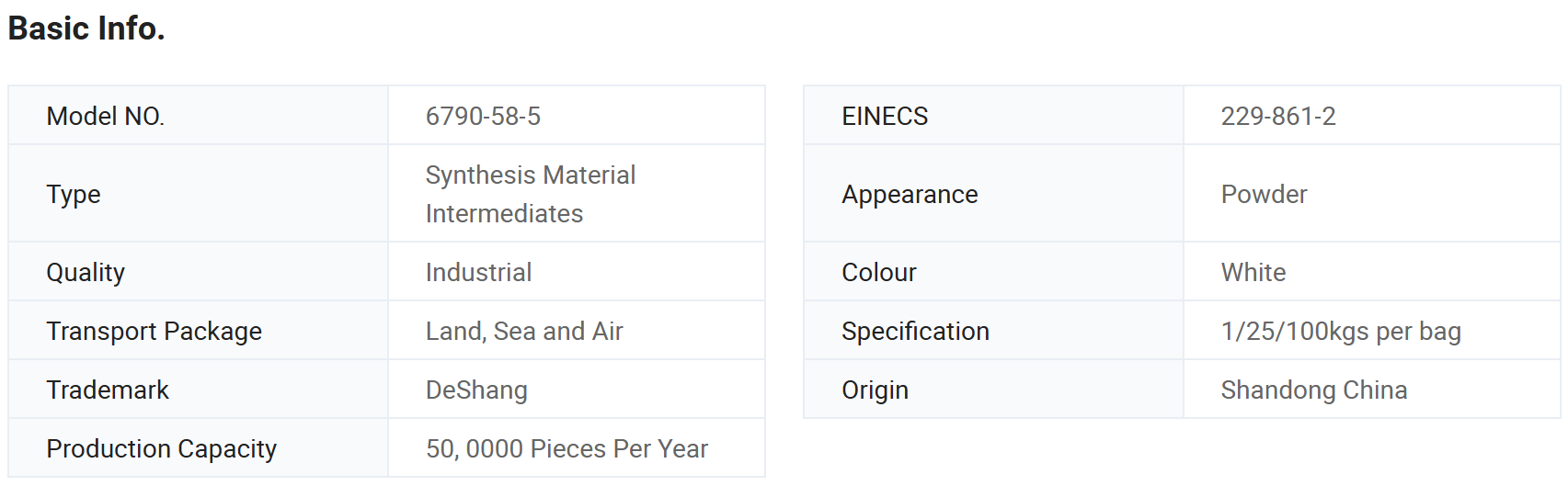This screenshot has height=486, width=1568.
Task: Click the 1/25/100kgs per bag specification
Action: 1341,331
